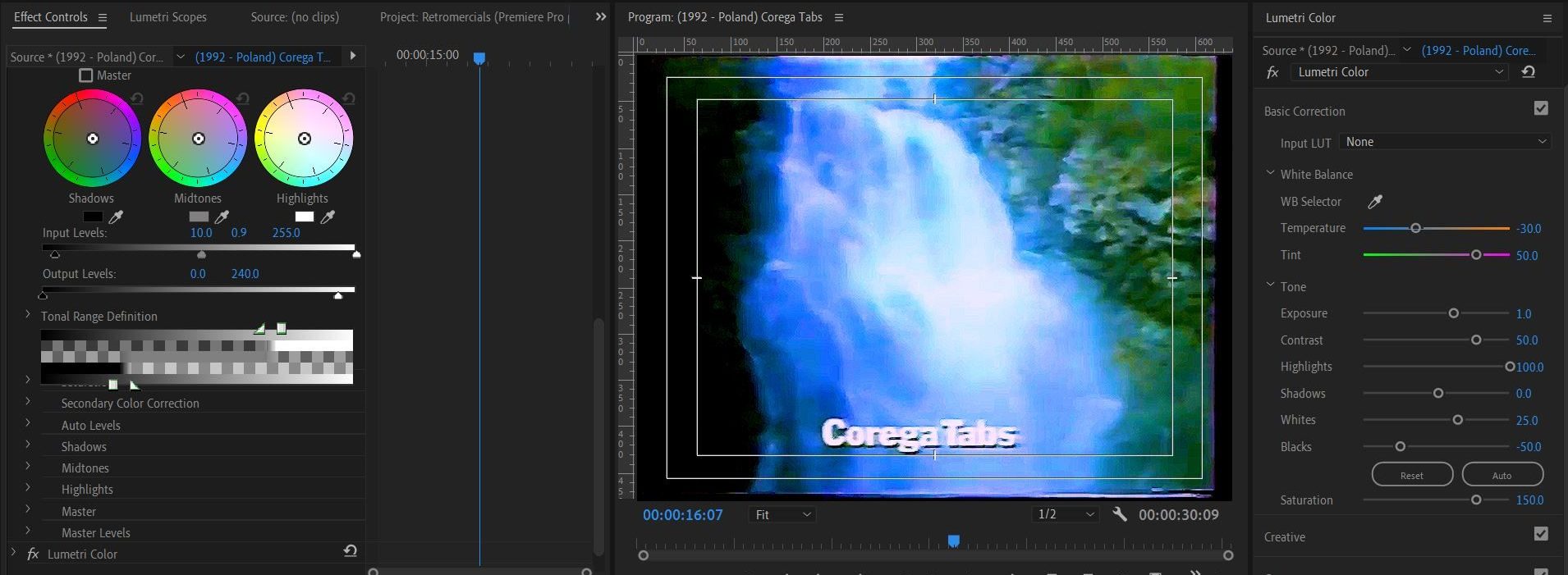The image size is (1568, 575).
Task: Click the Saturation value 150.0
Action: [1529, 500]
